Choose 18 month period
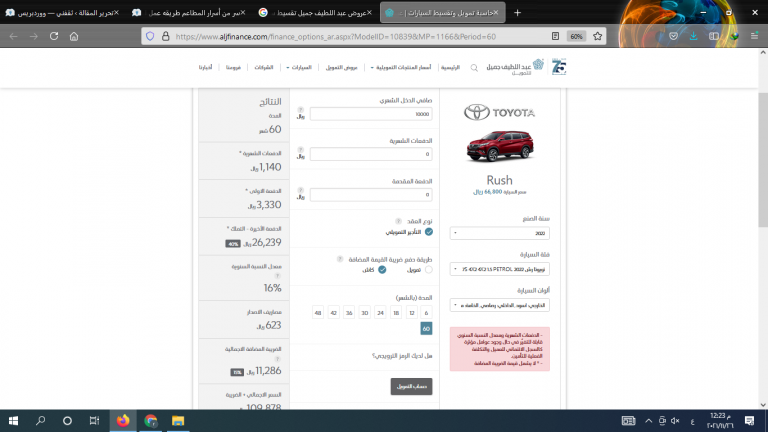This screenshot has height=432, width=768. pyautogui.click(x=396, y=312)
